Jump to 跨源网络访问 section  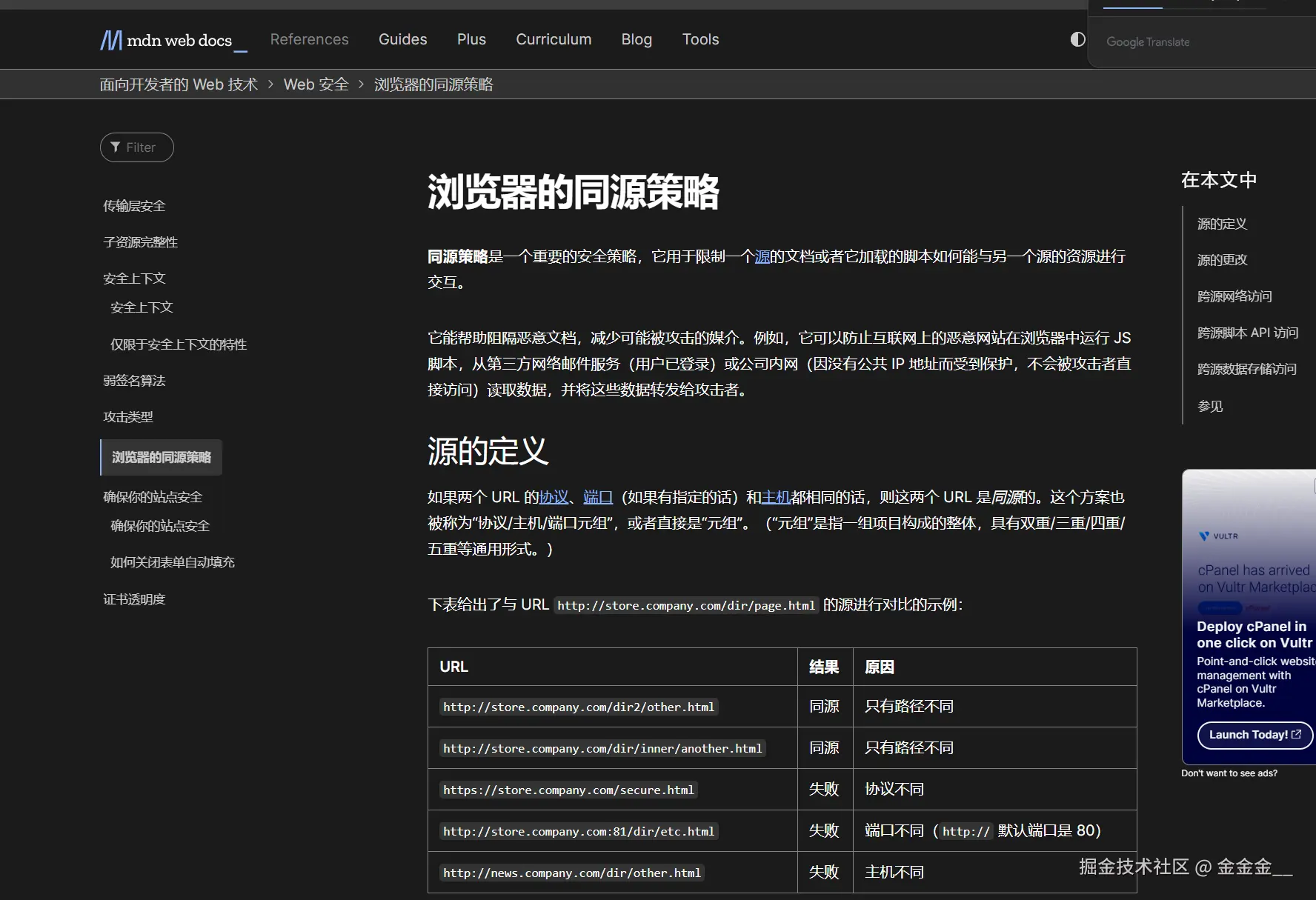[1234, 296]
